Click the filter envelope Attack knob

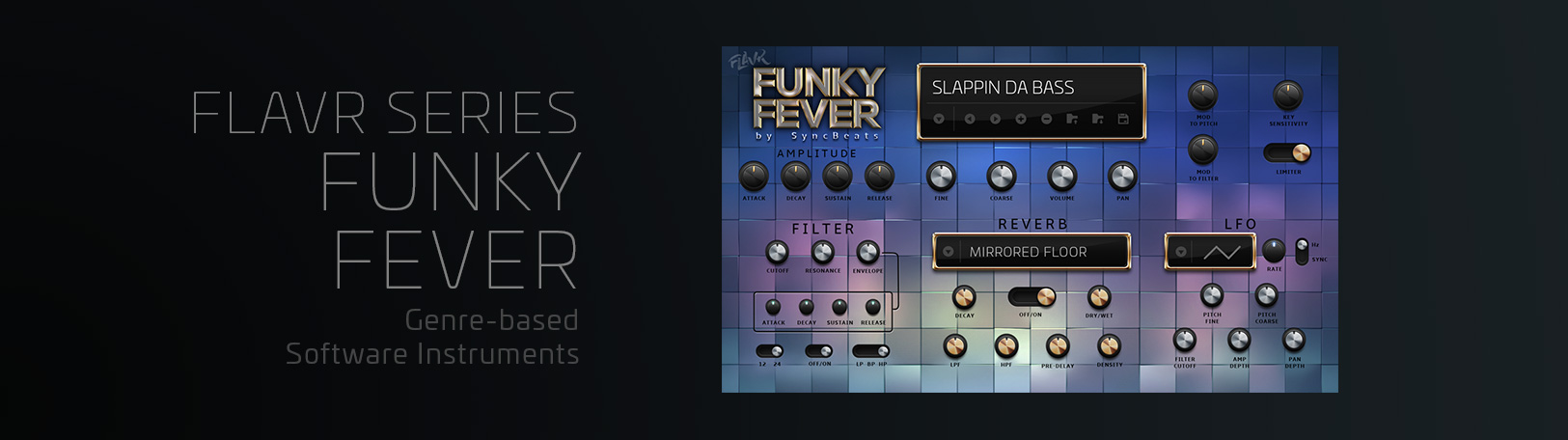click(773, 308)
